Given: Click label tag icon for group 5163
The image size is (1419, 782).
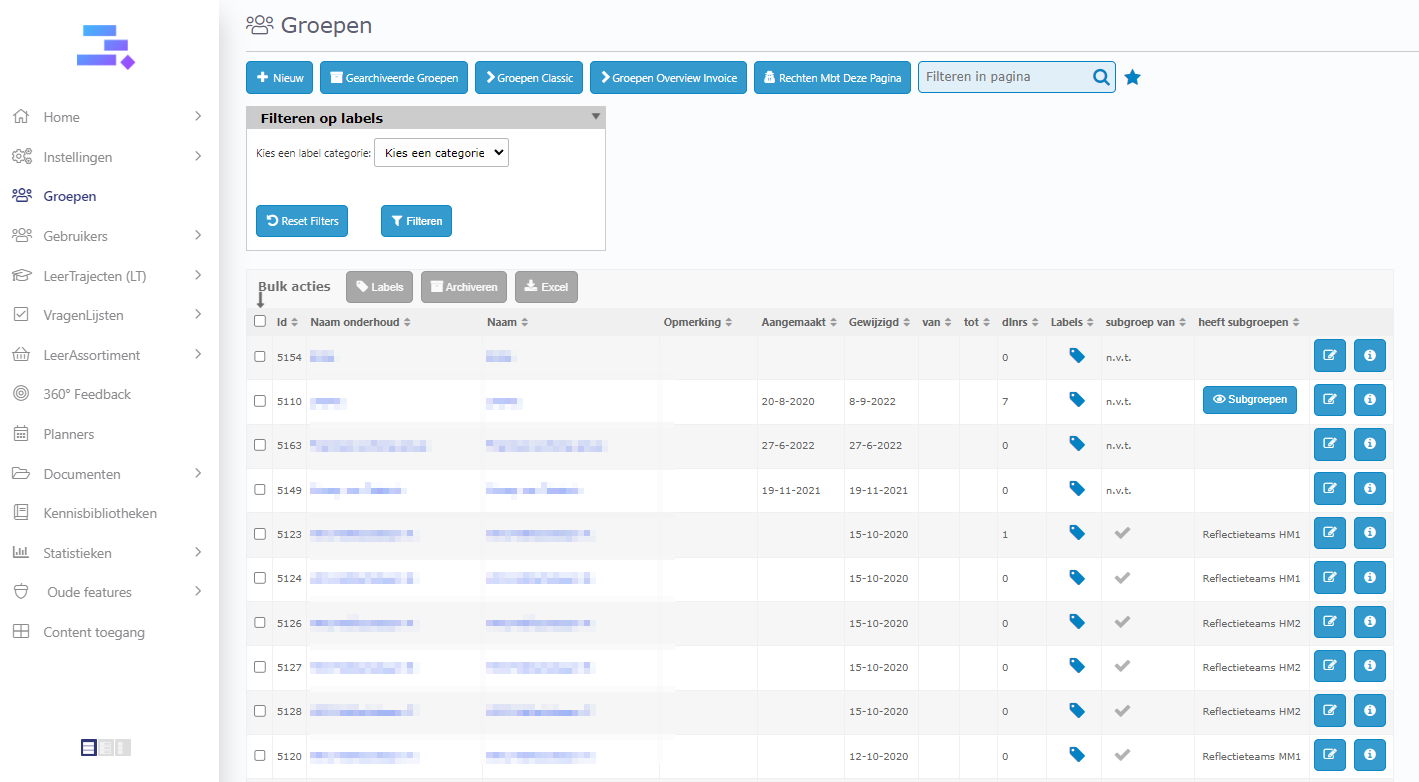Looking at the screenshot, I should tap(1077, 444).
